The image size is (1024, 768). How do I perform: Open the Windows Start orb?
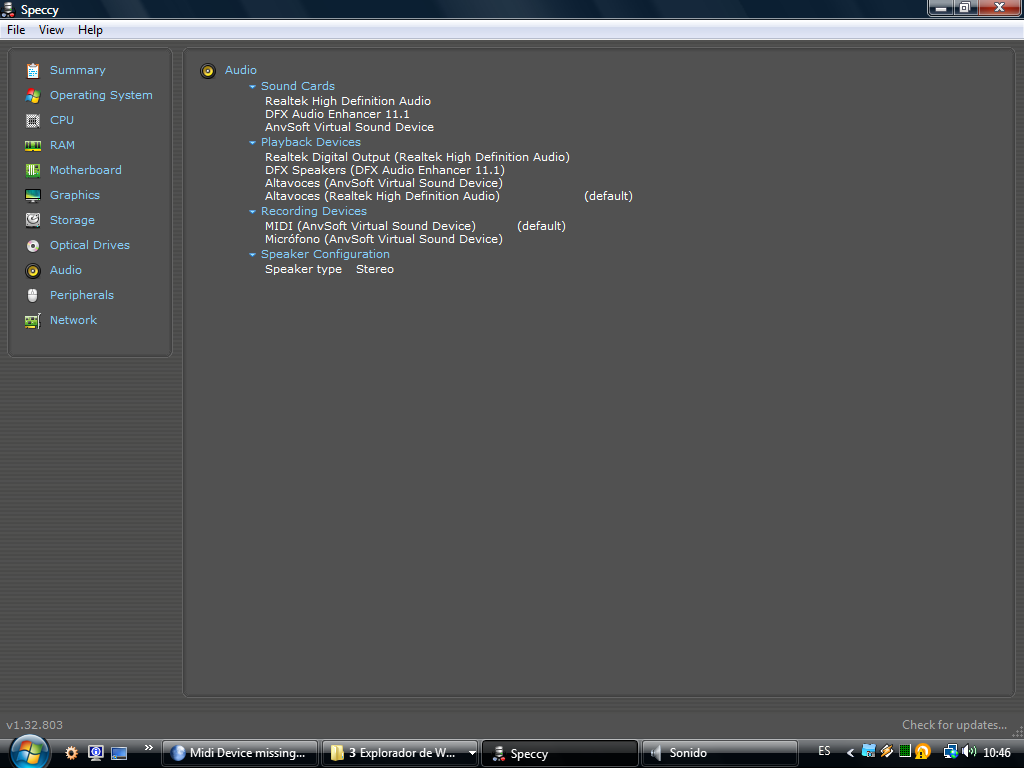(29, 752)
